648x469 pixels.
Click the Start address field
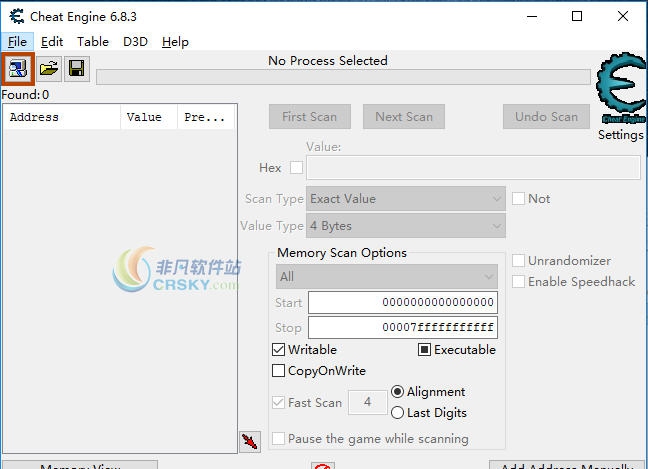click(x=403, y=302)
